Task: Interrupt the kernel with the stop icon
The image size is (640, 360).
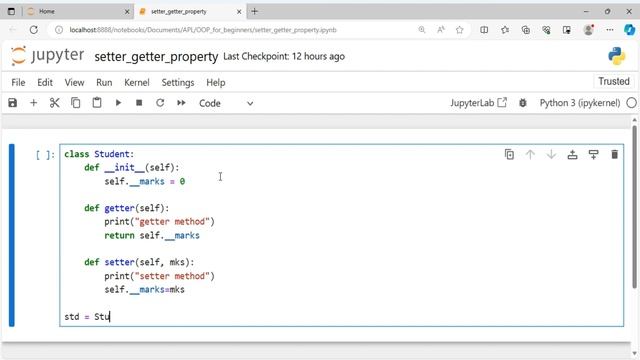Action: click(x=139, y=103)
